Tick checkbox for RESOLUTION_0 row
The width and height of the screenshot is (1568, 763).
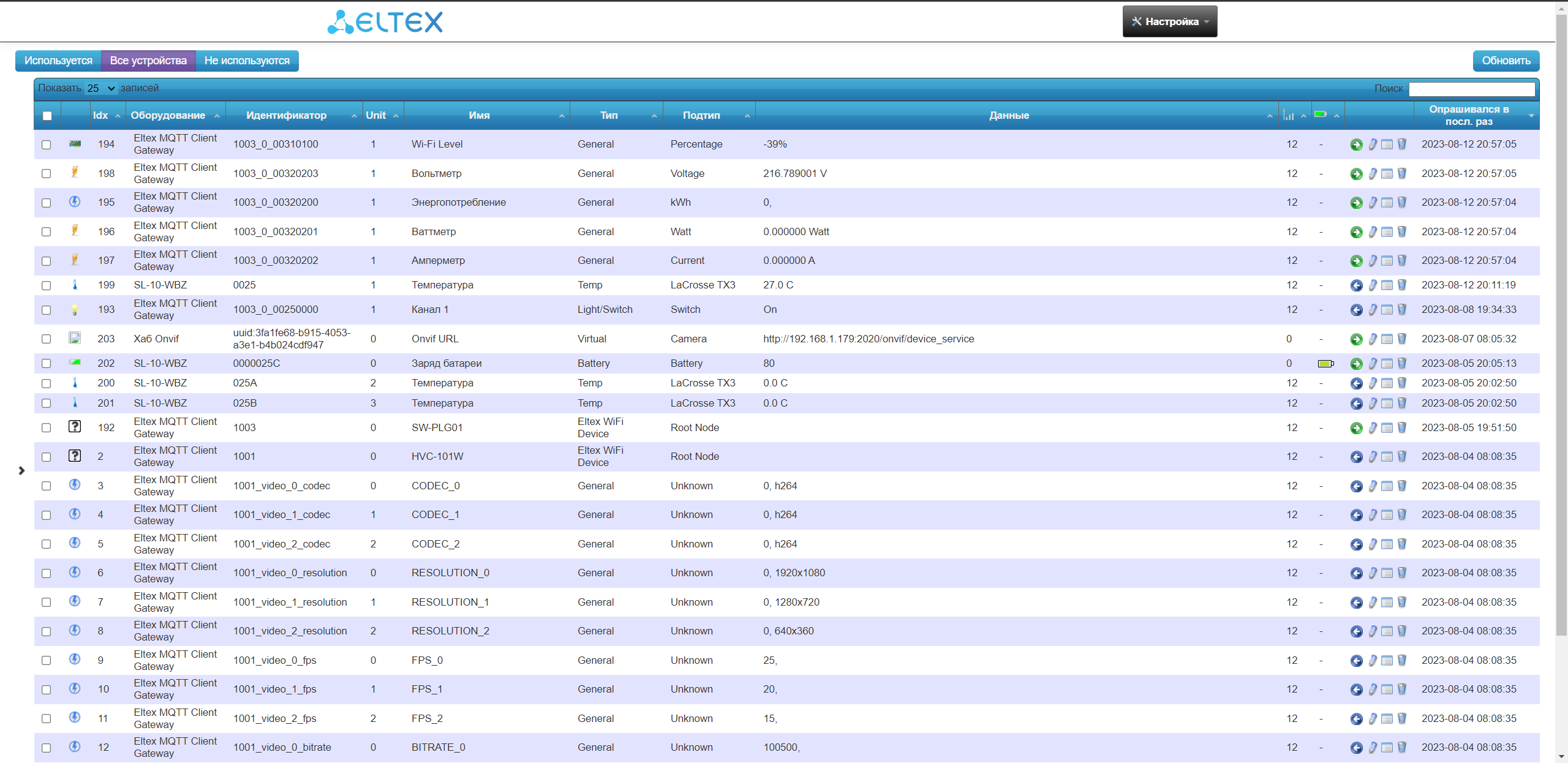[x=47, y=573]
